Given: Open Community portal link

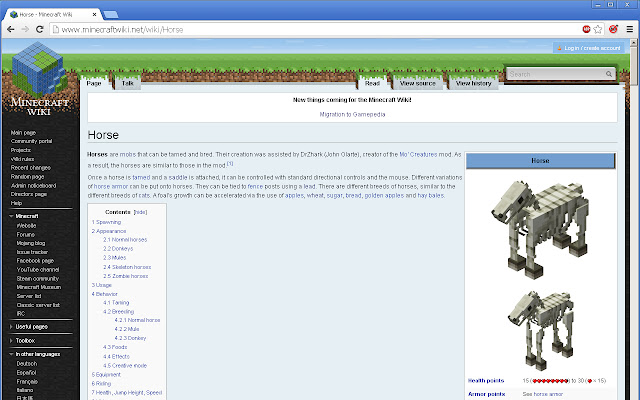Looking at the screenshot, I should click(31, 141).
